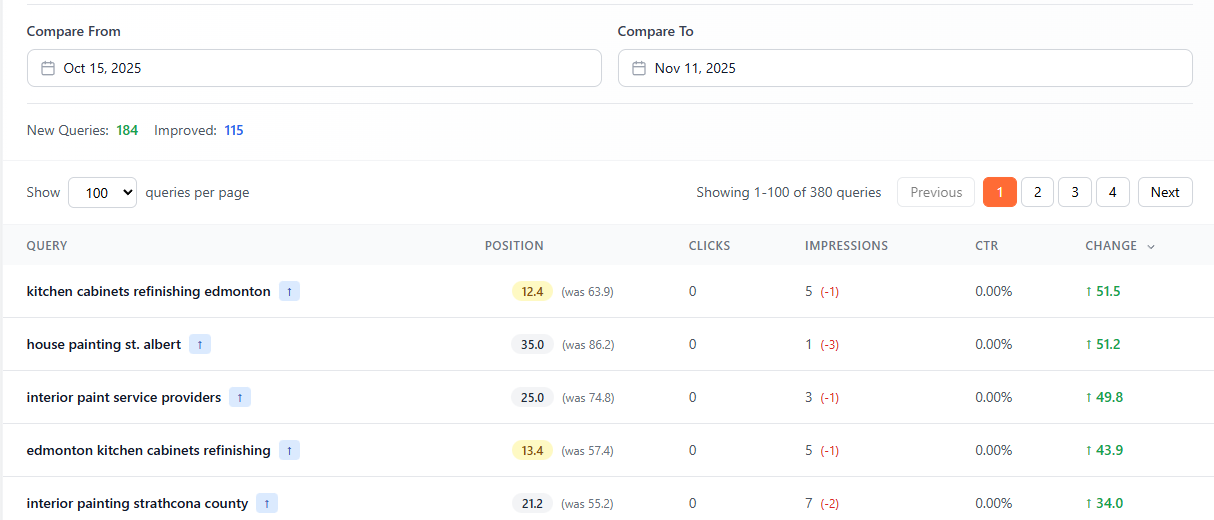The height and width of the screenshot is (520, 1214).
Task: Click up-arrow badge beside kitchen cabinets refinishing edmonton
Action: click(289, 291)
